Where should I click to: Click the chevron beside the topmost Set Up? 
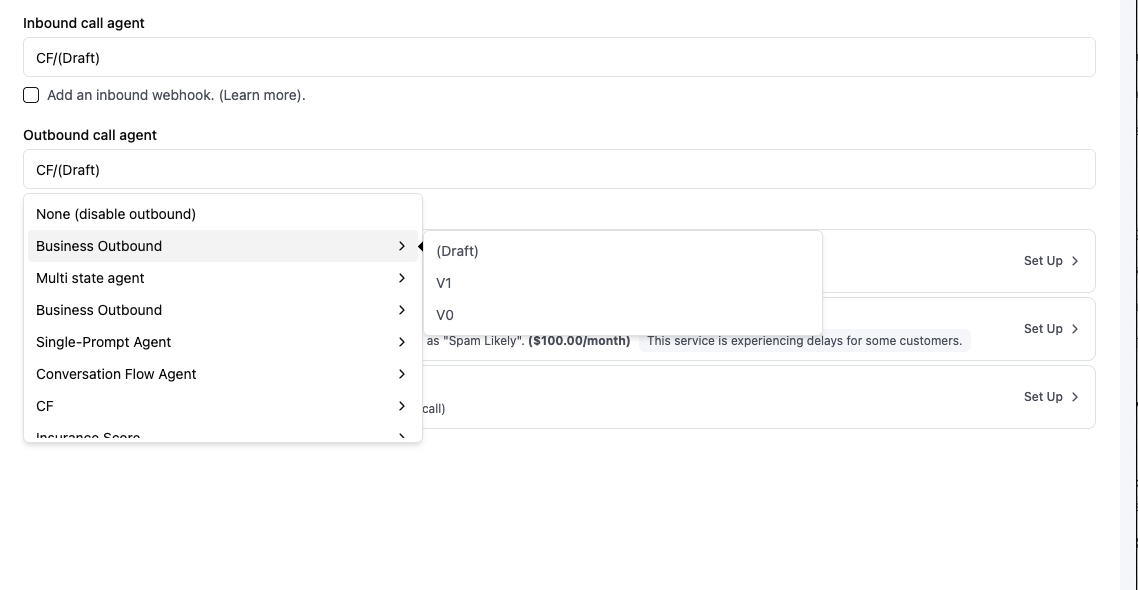click(1076, 261)
